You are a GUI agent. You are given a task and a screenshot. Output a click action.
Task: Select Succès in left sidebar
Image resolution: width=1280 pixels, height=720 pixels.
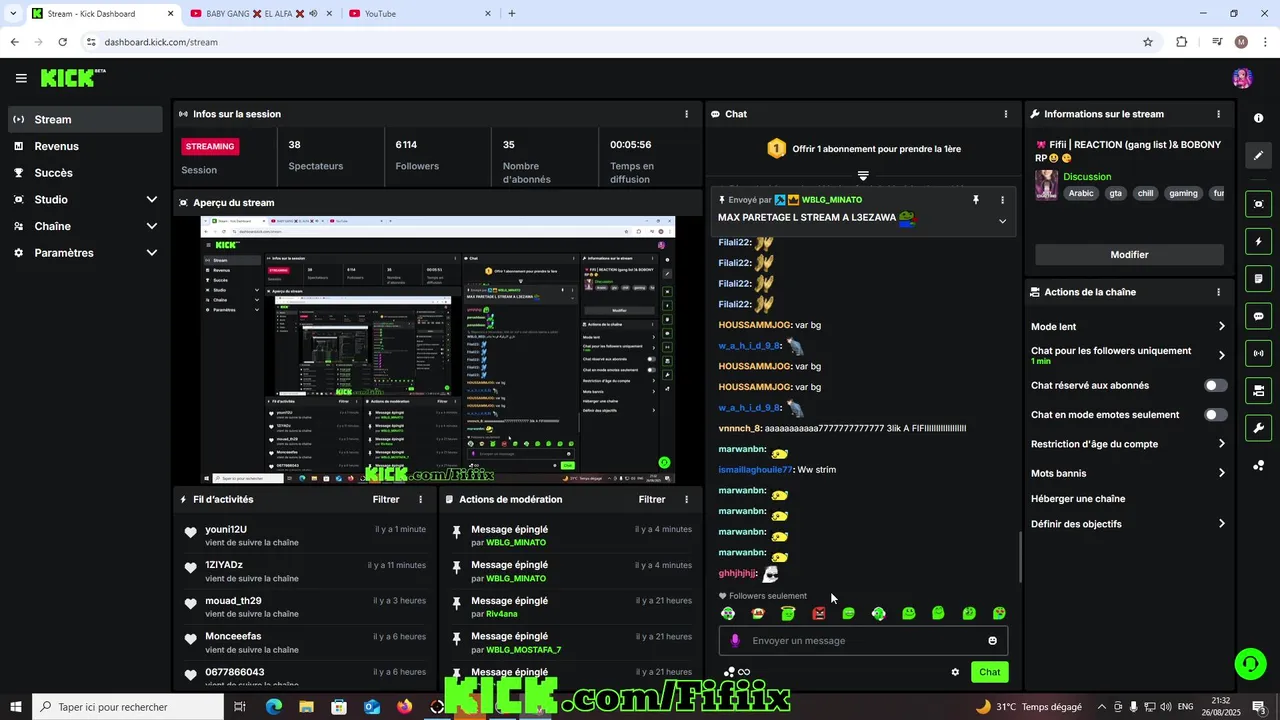[x=85, y=173]
